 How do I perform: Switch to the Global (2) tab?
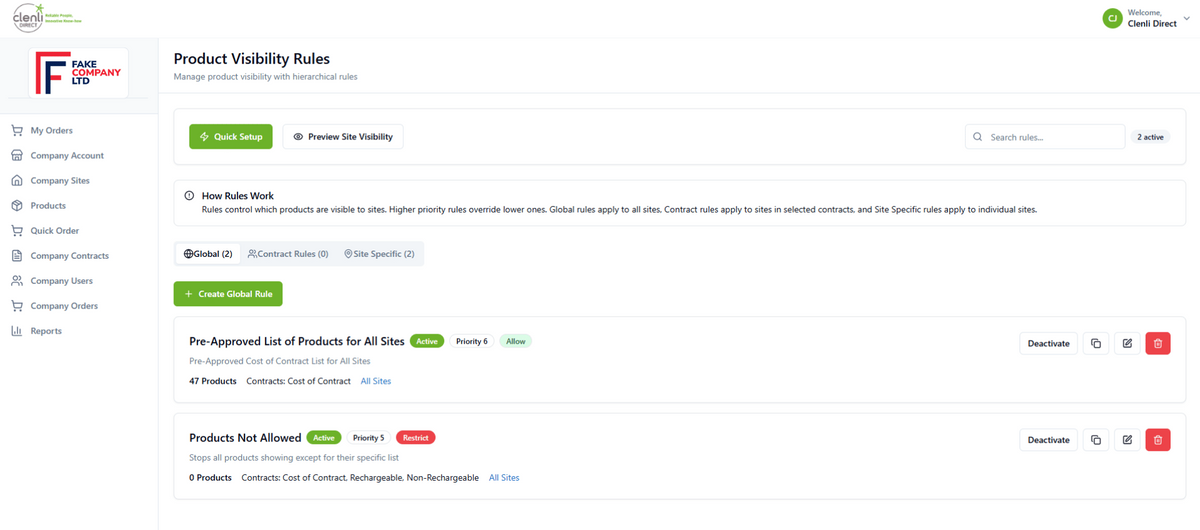tap(208, 254)
